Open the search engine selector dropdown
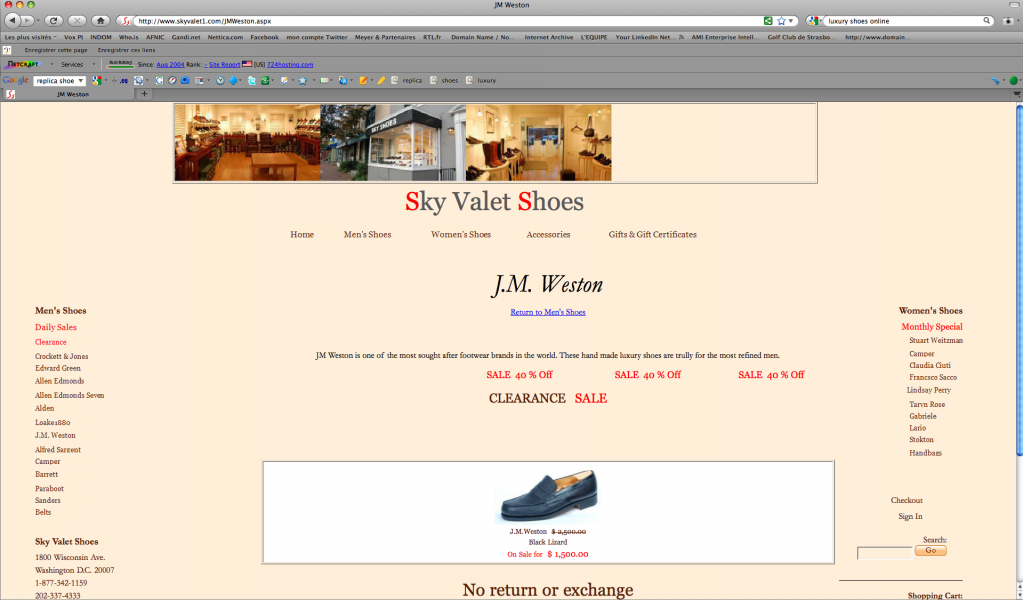 (x=814, y=21)
